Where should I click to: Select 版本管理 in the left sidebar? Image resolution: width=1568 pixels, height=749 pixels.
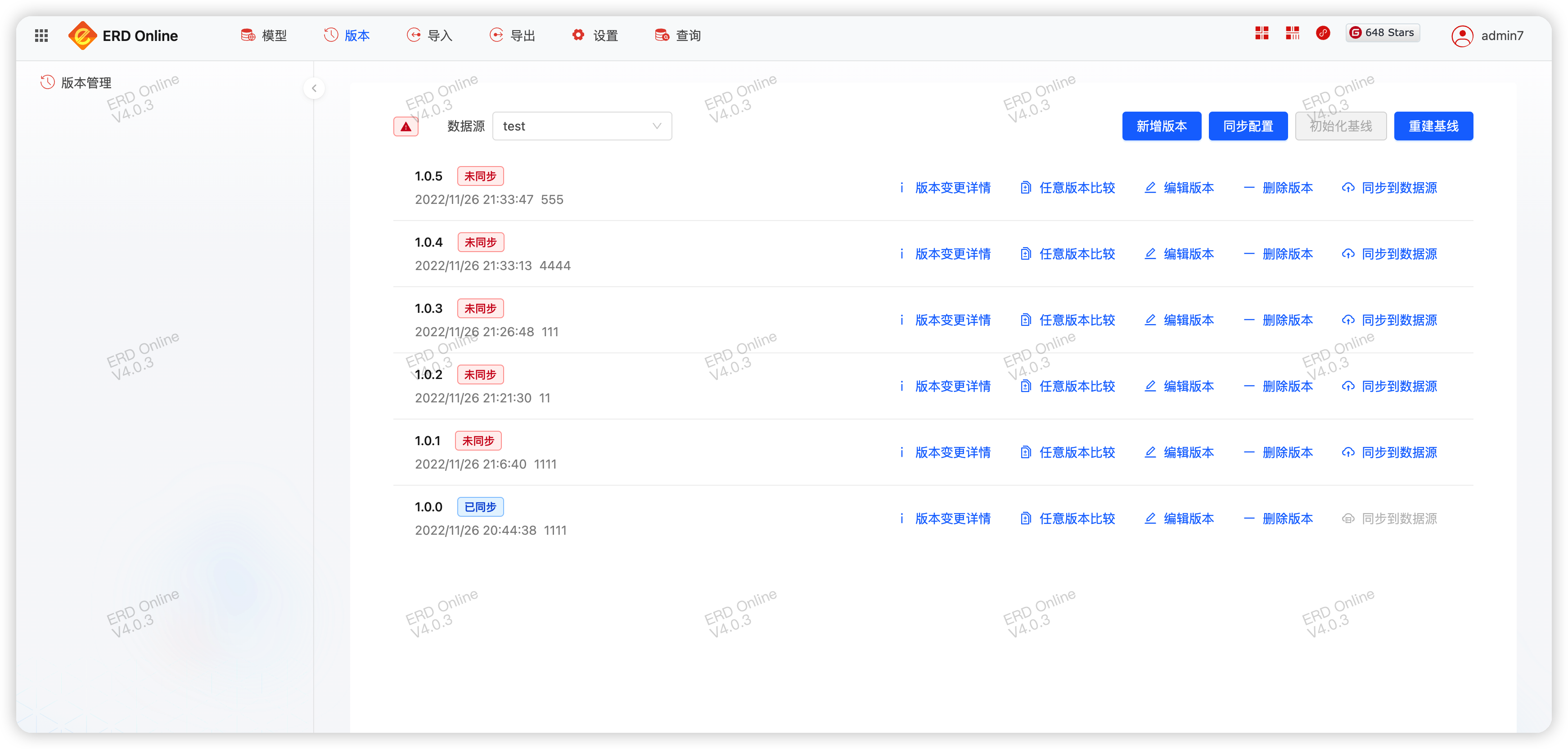tap(86, 83)
